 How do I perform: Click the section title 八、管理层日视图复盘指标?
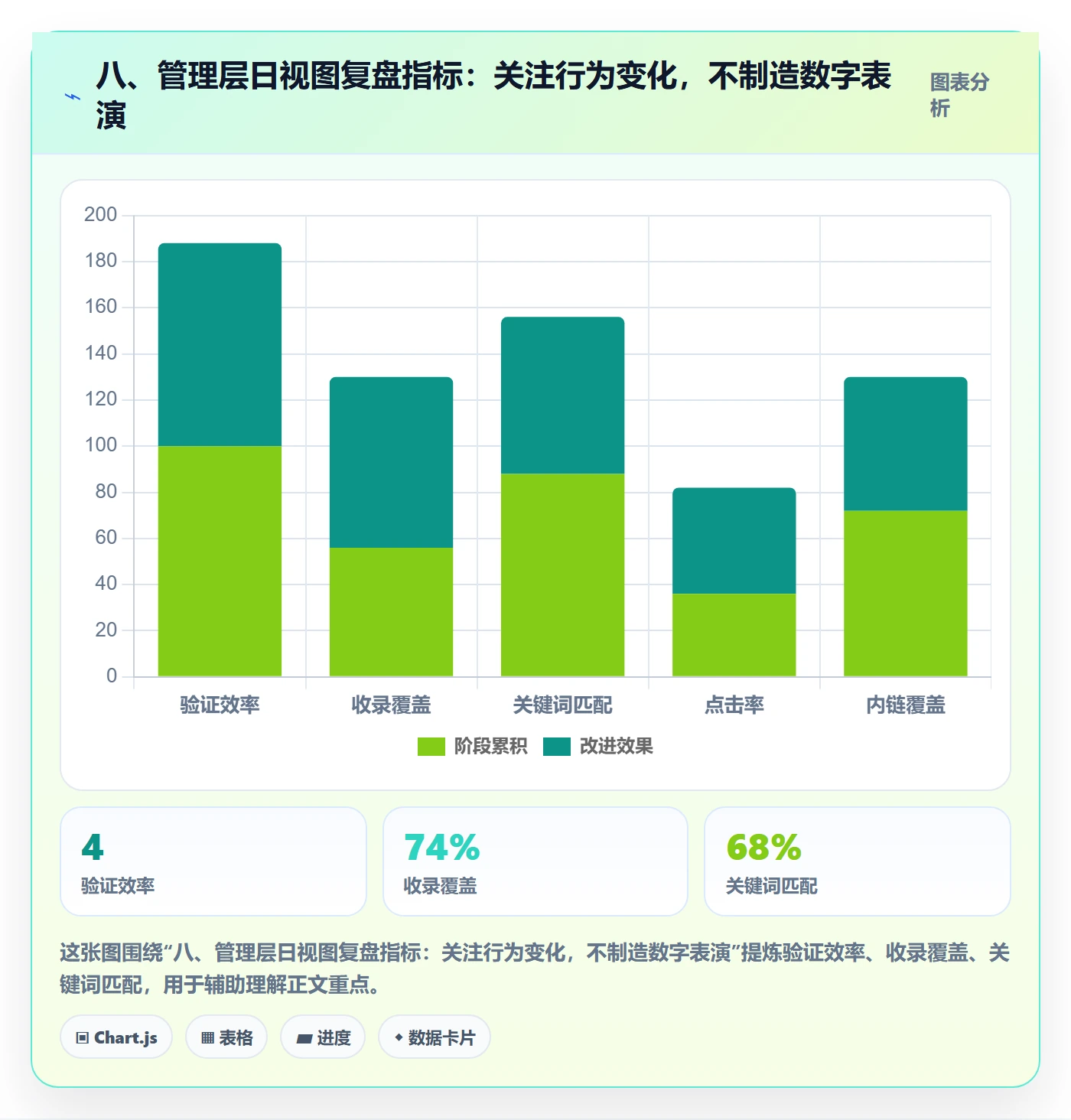click(x=493, y=96)
